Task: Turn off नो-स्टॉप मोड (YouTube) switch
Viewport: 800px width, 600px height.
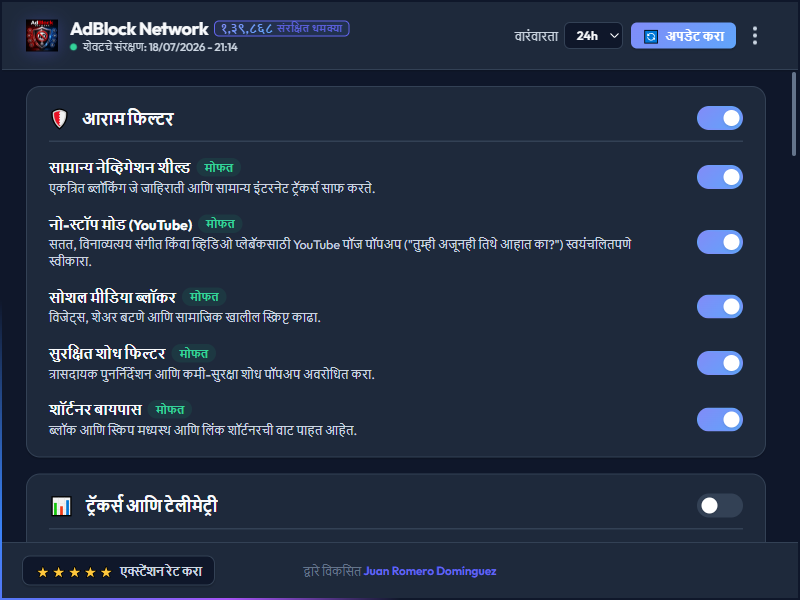Action: pyautogui.click(x=719, y=242)
